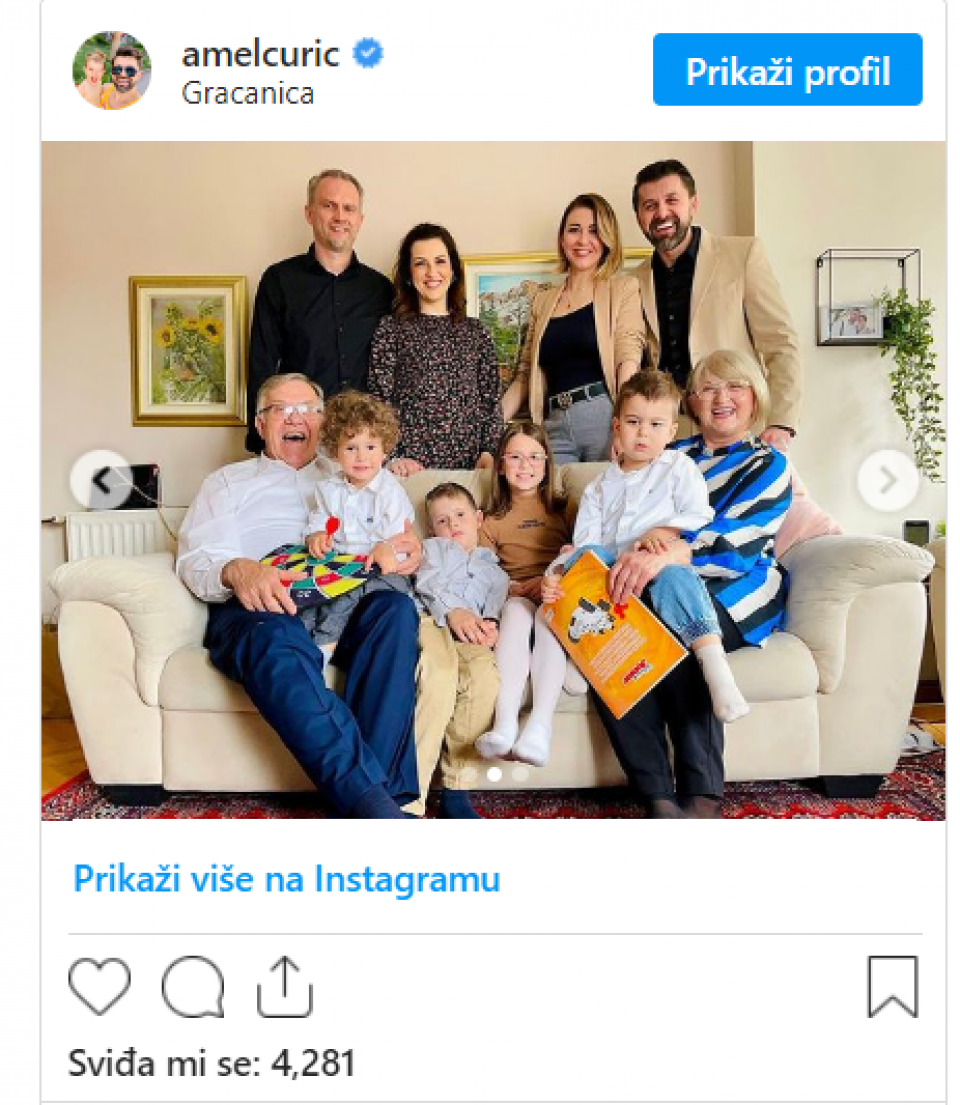Advance to the next photo in the carousel
Image resolution: width=960 pixels, height=1105 pixels.
(888, 481)
